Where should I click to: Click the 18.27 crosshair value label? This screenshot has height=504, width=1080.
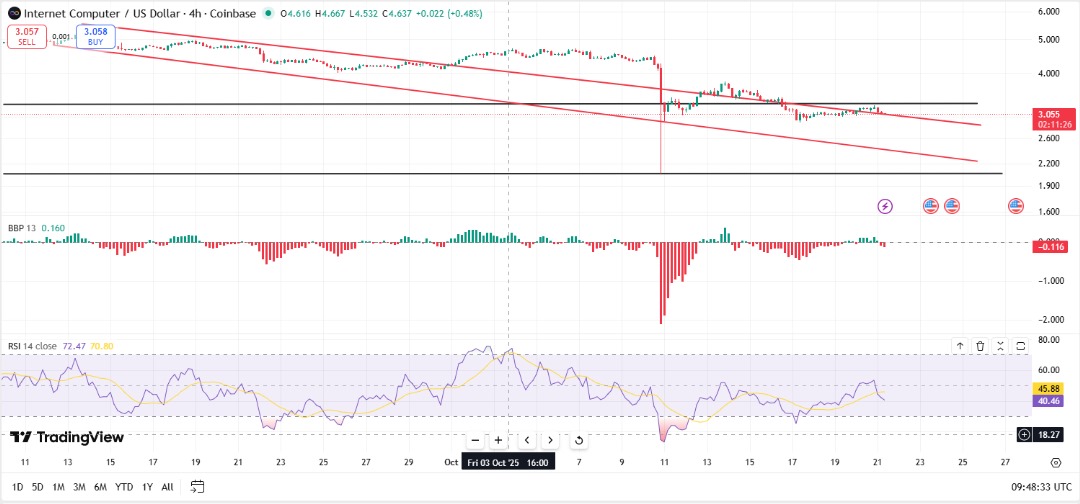1048,434
